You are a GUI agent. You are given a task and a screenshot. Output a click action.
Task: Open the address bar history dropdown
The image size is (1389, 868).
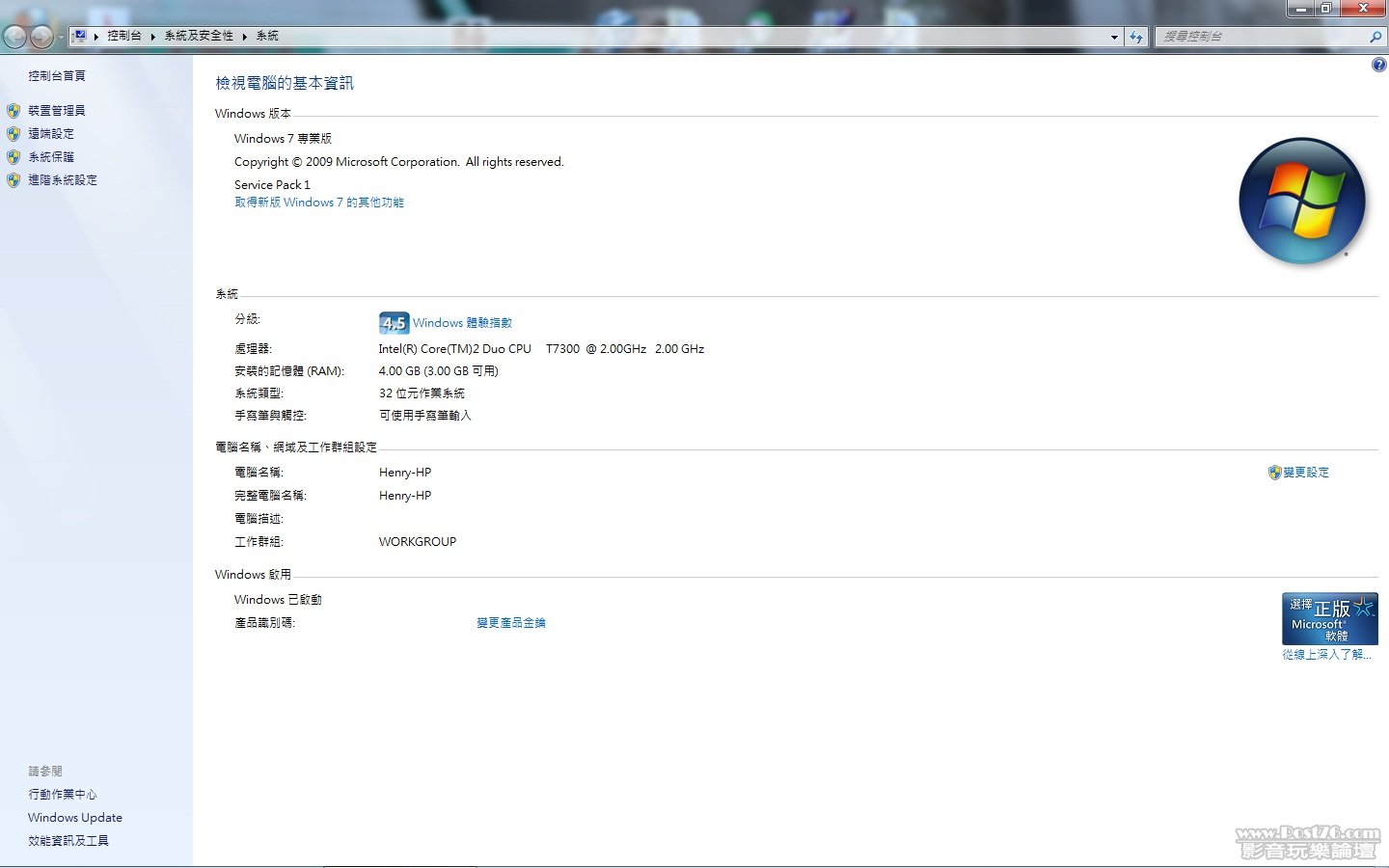1114,37
